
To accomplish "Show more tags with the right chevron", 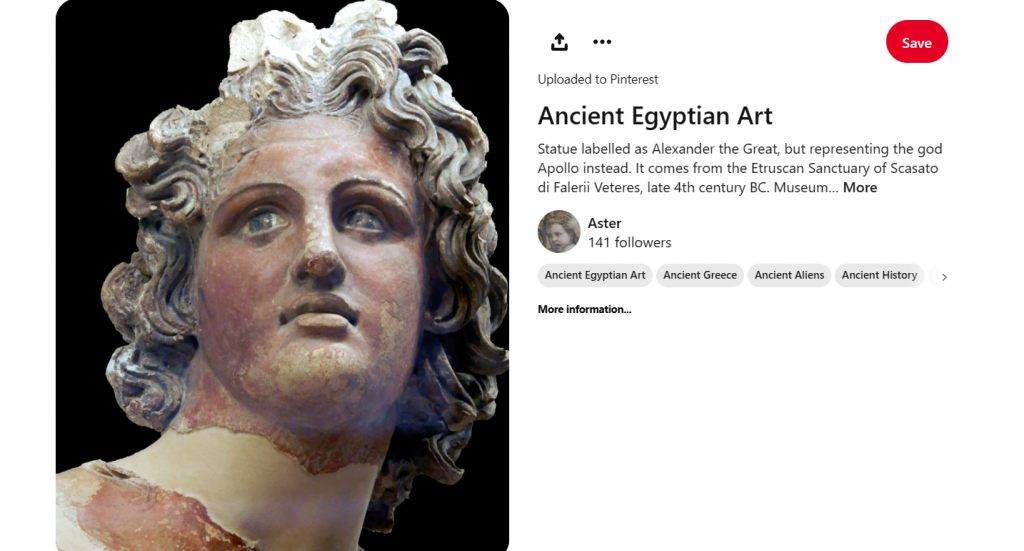I will (944, 277).
